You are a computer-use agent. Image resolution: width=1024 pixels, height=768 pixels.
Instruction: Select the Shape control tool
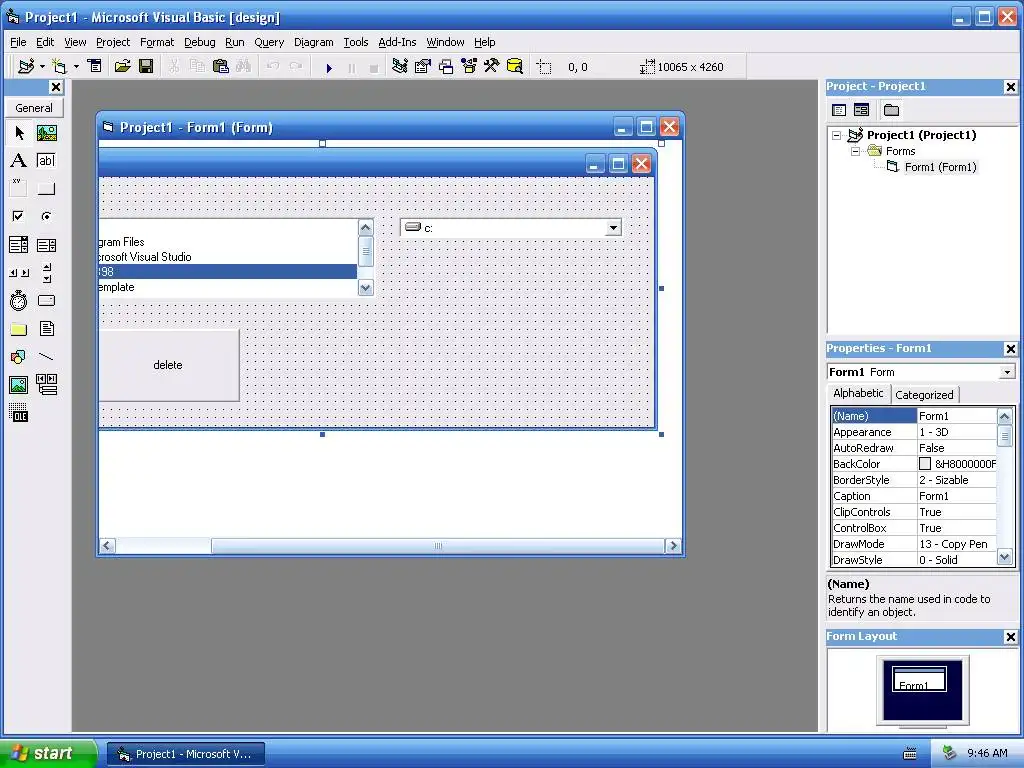point(19,357)
